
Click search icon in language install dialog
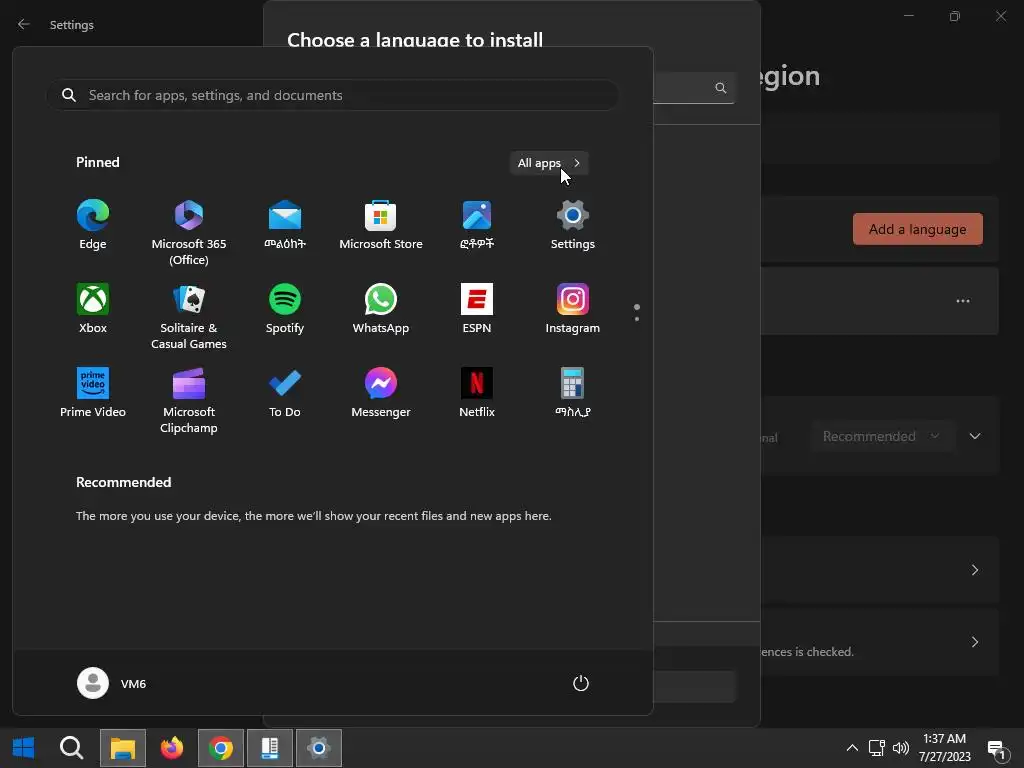pyautogui.click(x=720, y=88)
